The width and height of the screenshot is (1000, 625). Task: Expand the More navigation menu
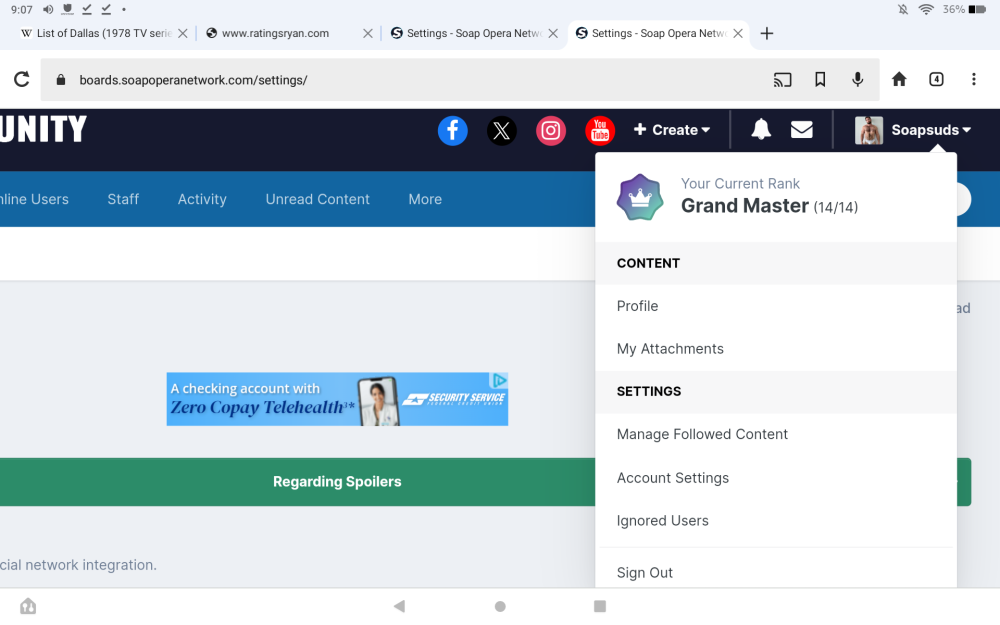[425, 199]
